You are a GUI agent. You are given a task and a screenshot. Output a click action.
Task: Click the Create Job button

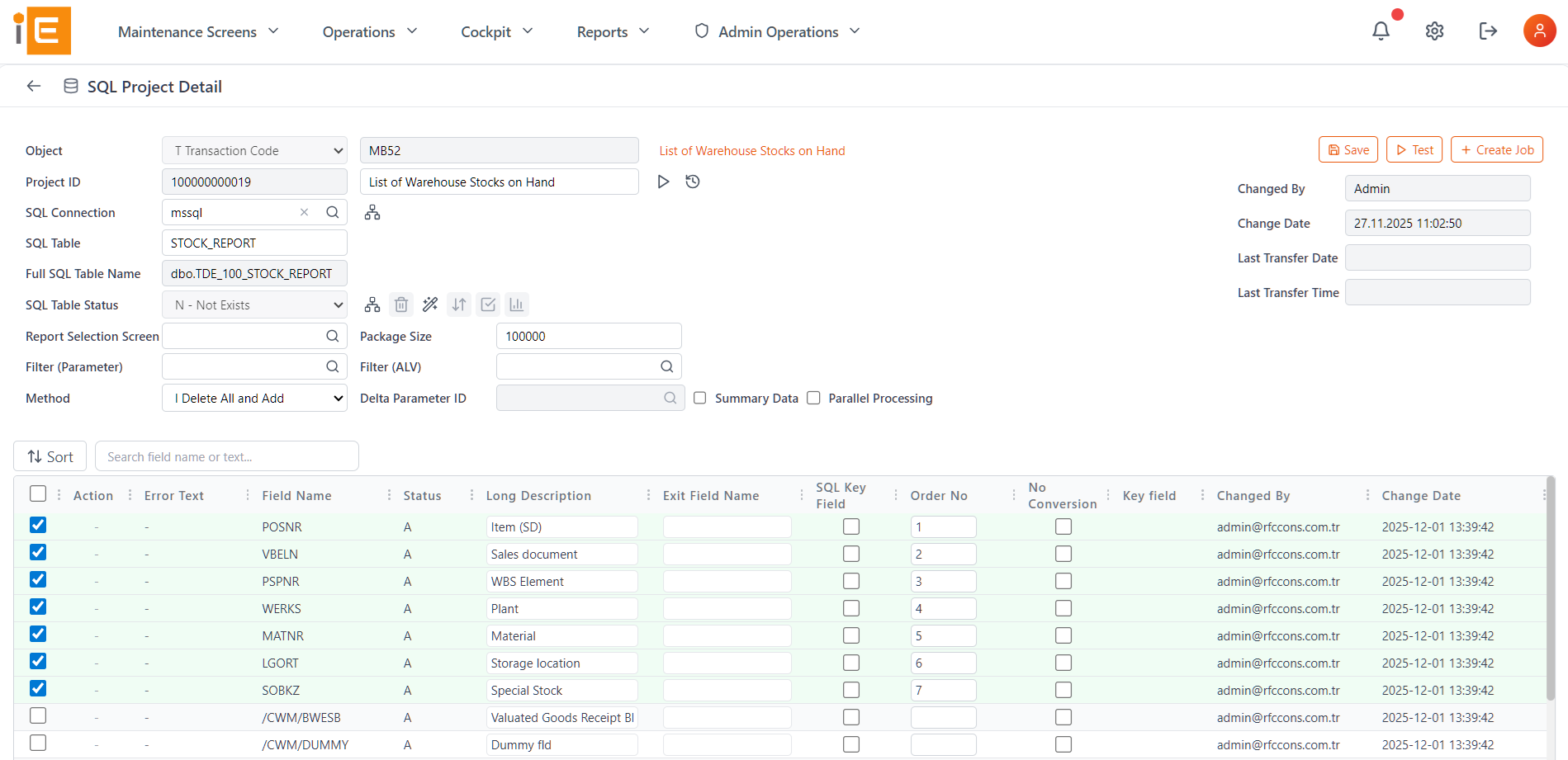coord(1496,149)
